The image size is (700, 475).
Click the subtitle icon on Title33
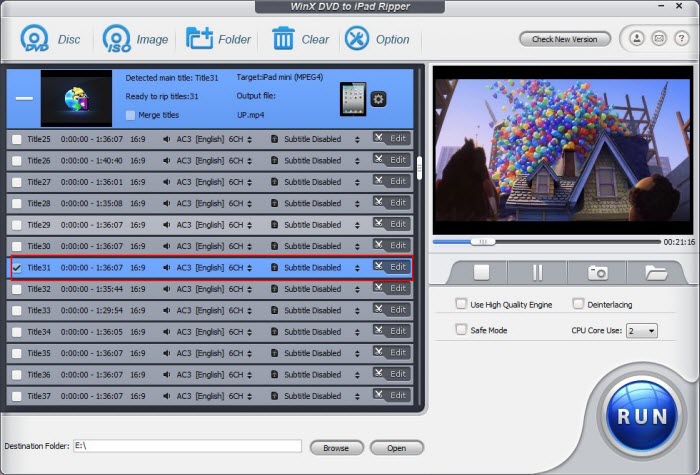[x=275, y=311]
